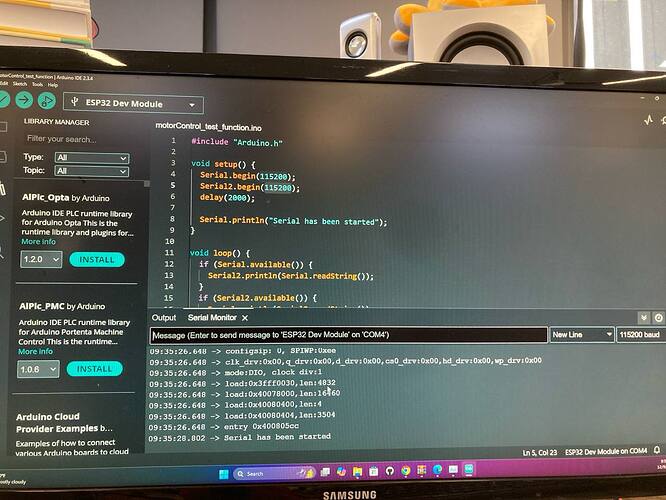Click the AlPlc_Opta by Arduino library title

pos(65,198)
